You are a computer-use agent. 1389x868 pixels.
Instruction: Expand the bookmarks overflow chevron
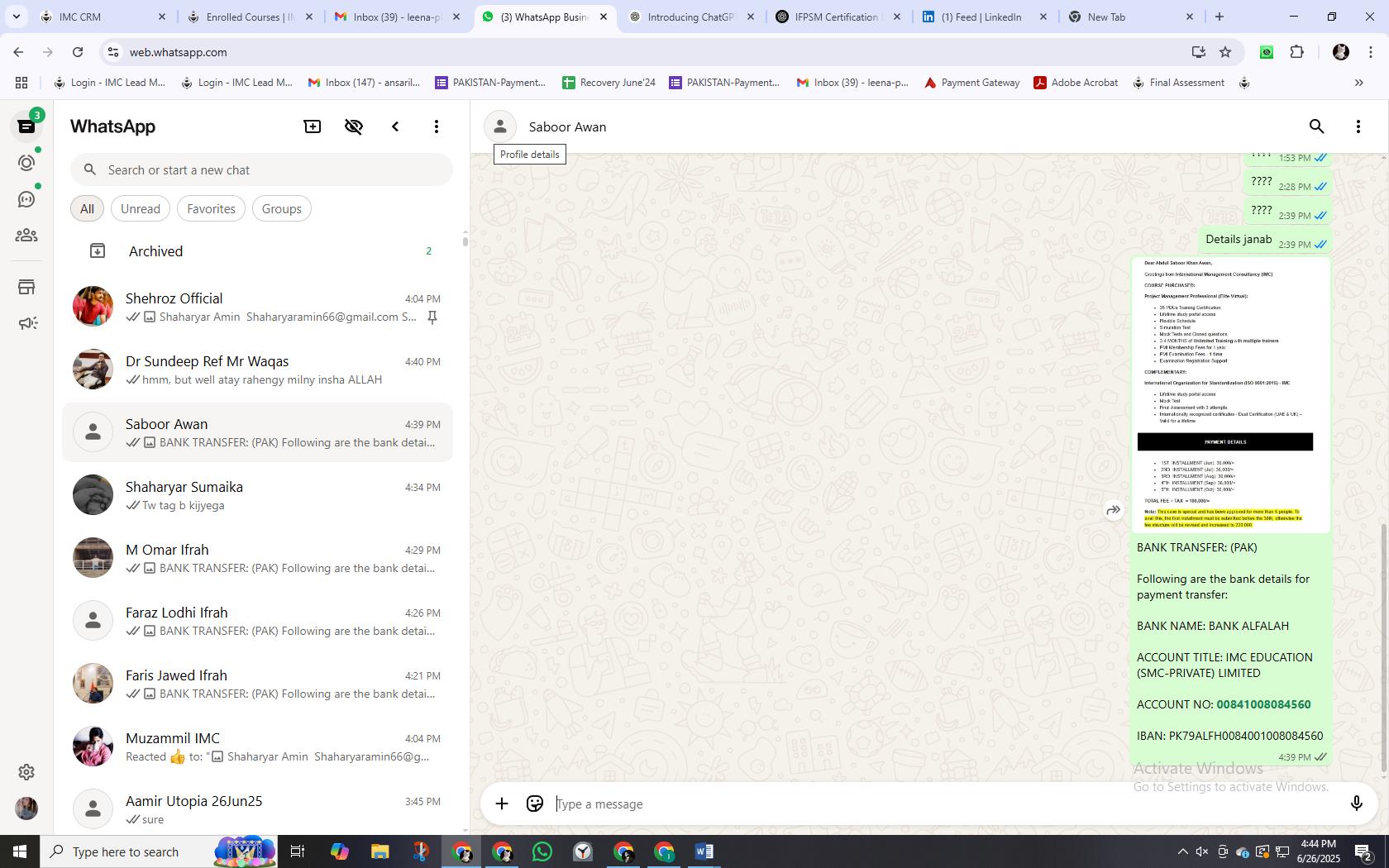pos(1358,83)
